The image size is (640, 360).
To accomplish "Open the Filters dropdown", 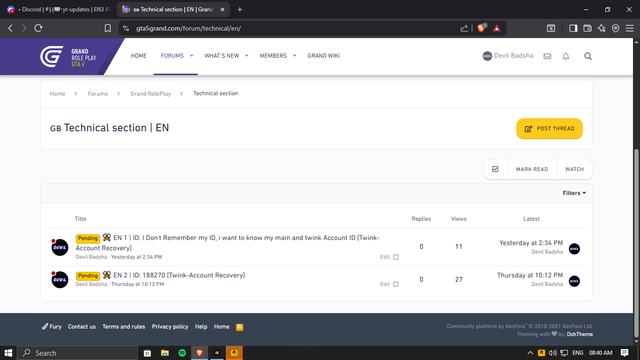I will [574, 193].
